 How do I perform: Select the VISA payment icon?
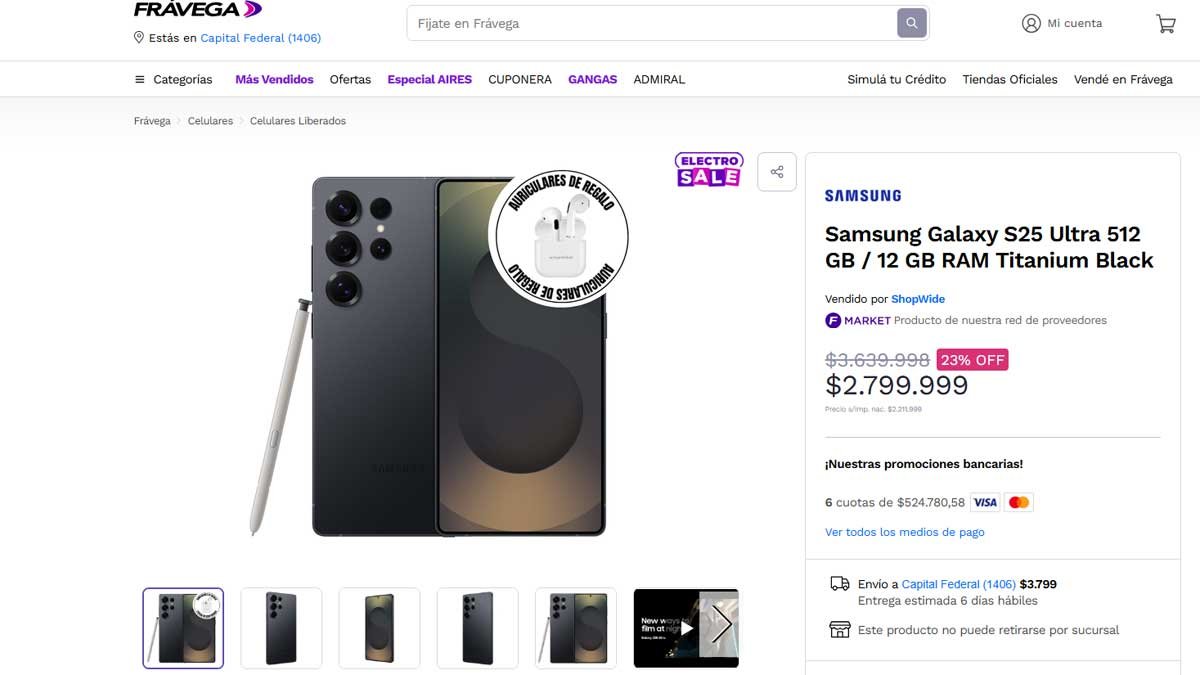pyautogui.click(x=985, y=502)
